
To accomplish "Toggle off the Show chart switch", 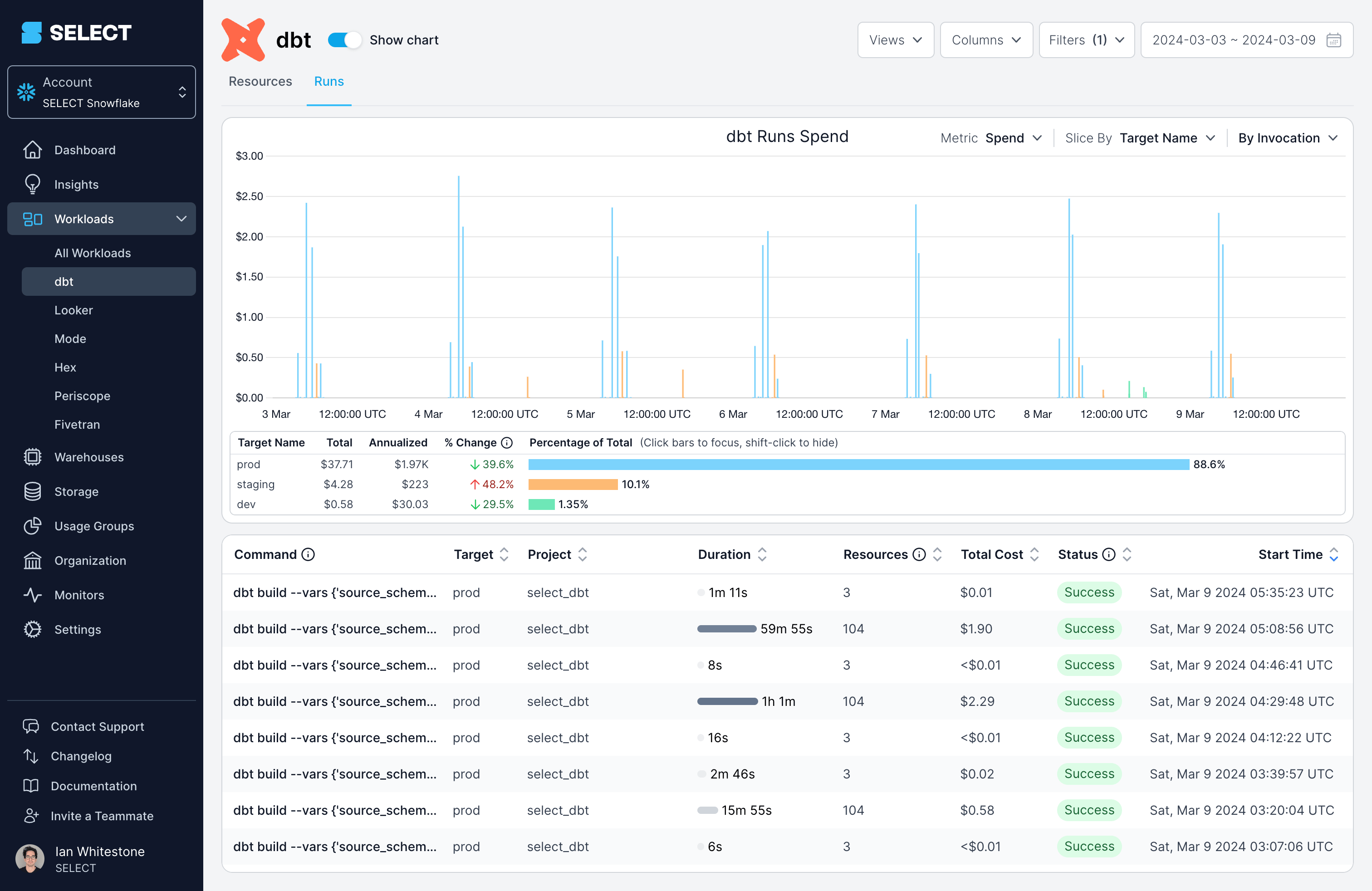I will [x=344, y=40].
